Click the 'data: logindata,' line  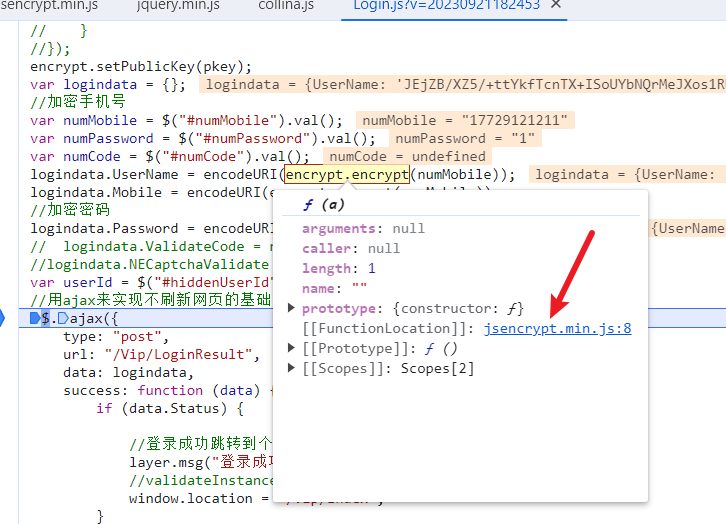pyautogui.click(x=129, y=373)
